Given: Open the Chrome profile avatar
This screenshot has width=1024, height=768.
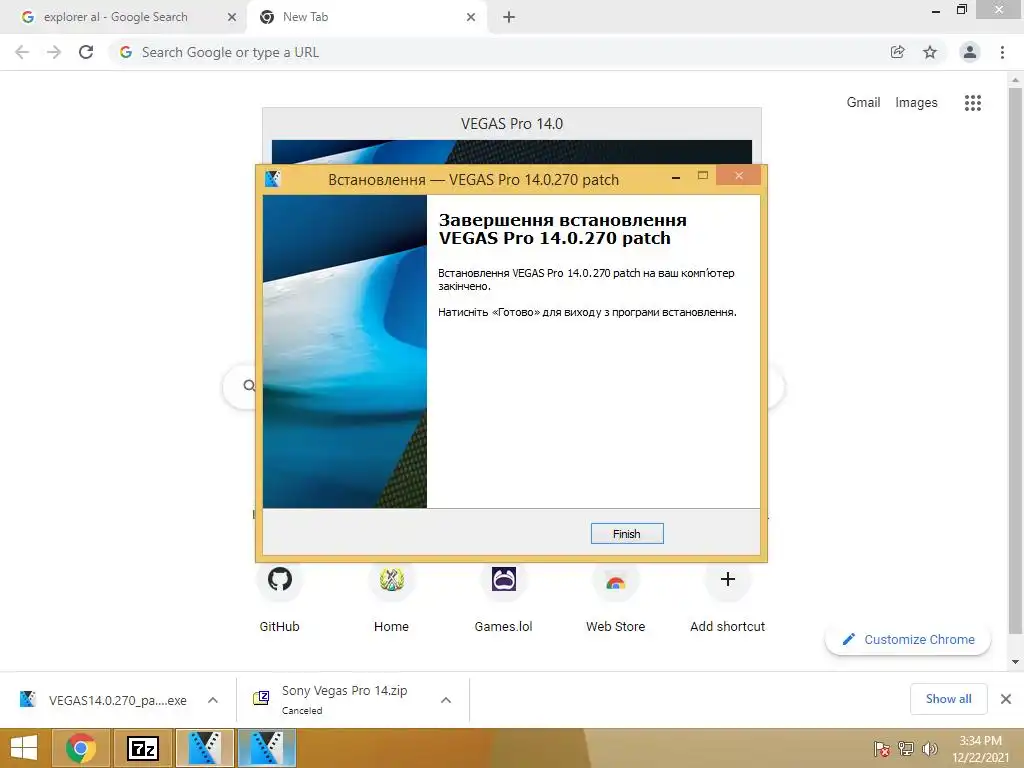Looking at the screenshot, I should click(970, 52).
